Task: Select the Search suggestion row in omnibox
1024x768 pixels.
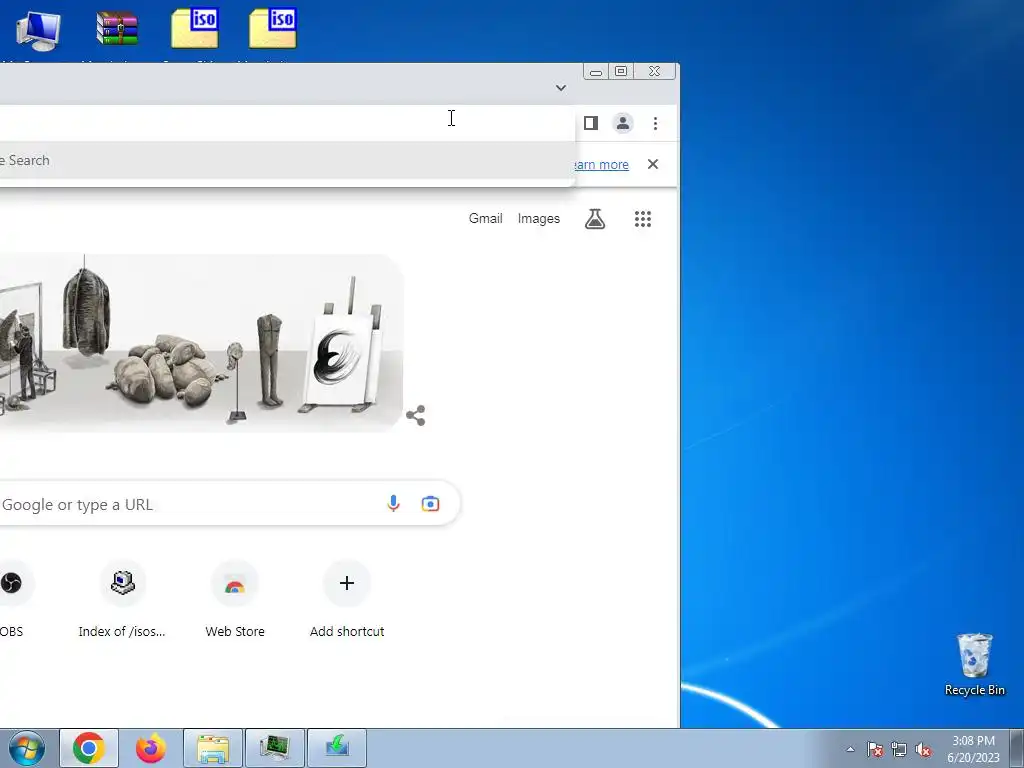Action: (287, 161)
